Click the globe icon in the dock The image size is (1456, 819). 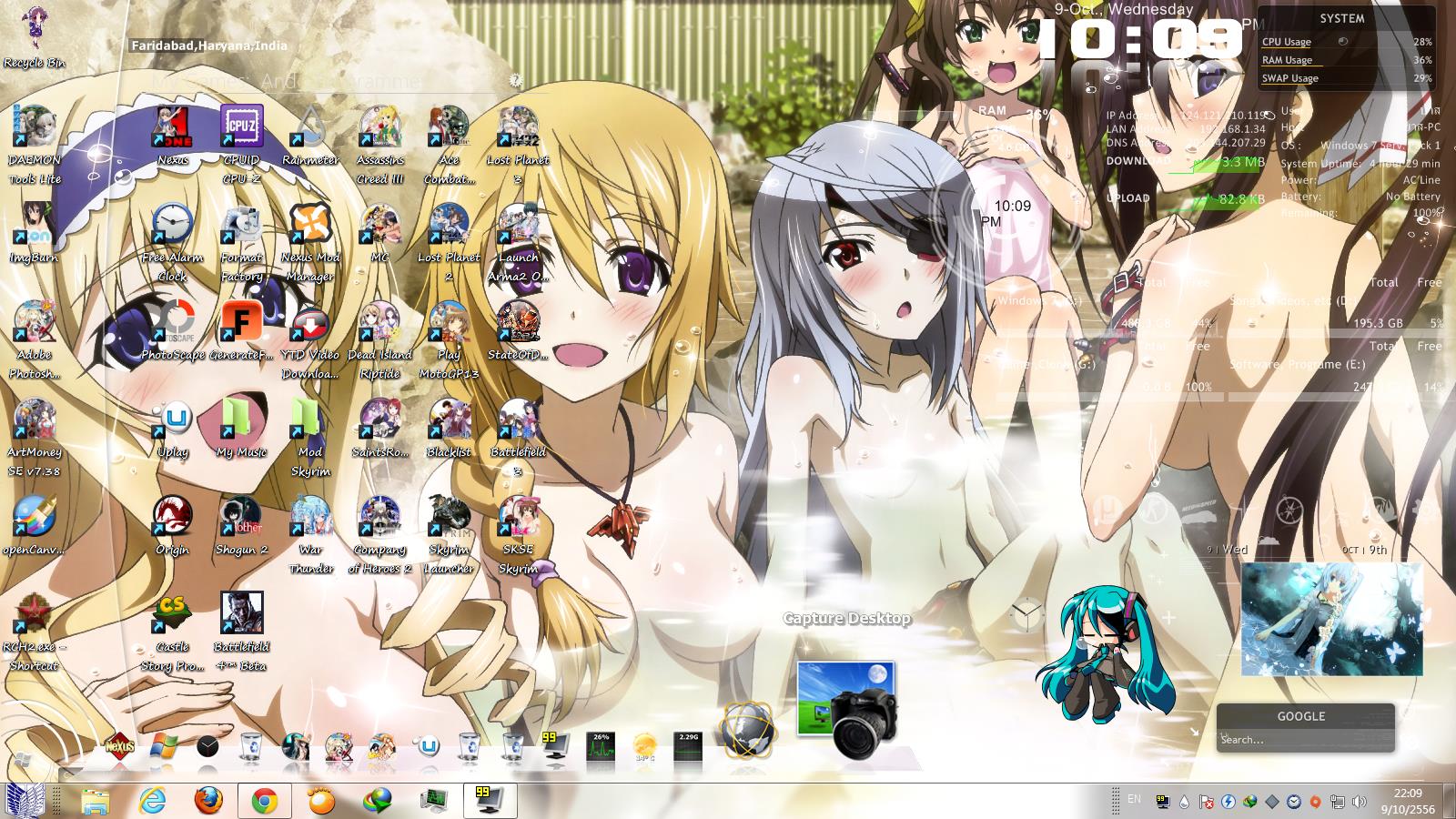tap(747, 730)
